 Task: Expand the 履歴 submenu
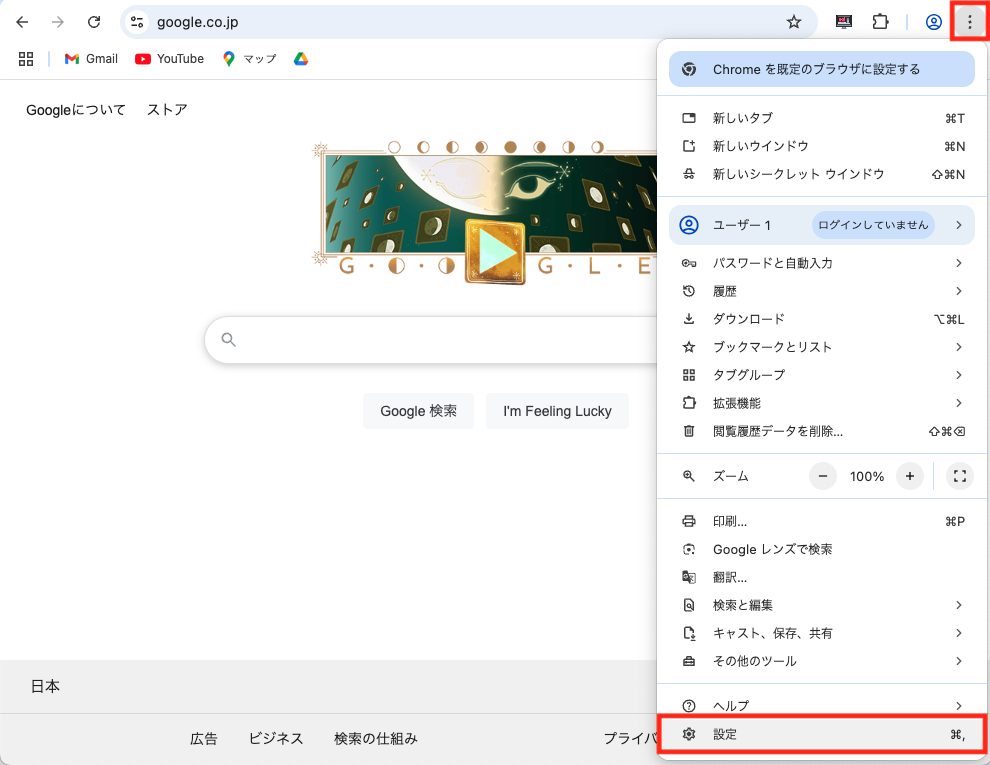pos(821,291)
